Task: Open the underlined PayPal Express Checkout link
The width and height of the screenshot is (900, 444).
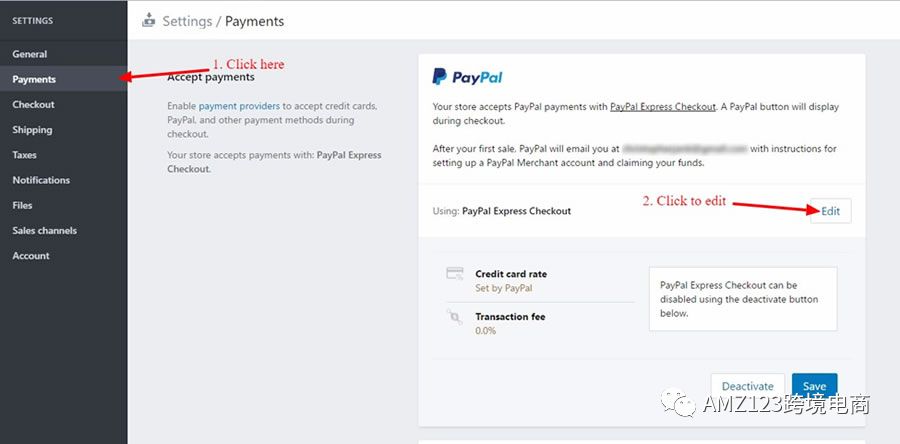Action: 663,107
